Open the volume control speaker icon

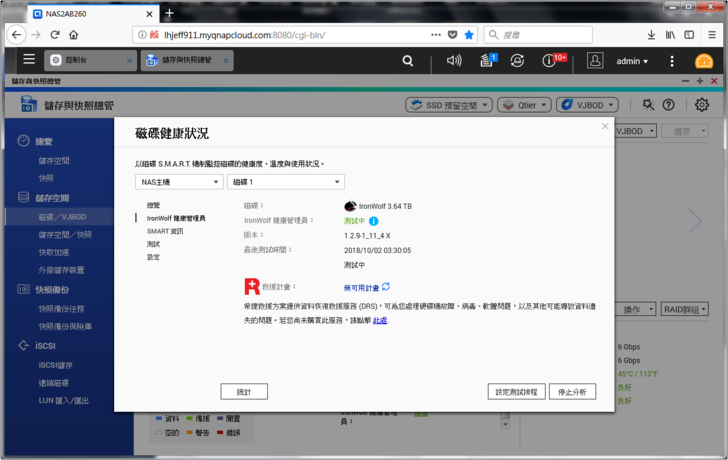tap(454, 61)
